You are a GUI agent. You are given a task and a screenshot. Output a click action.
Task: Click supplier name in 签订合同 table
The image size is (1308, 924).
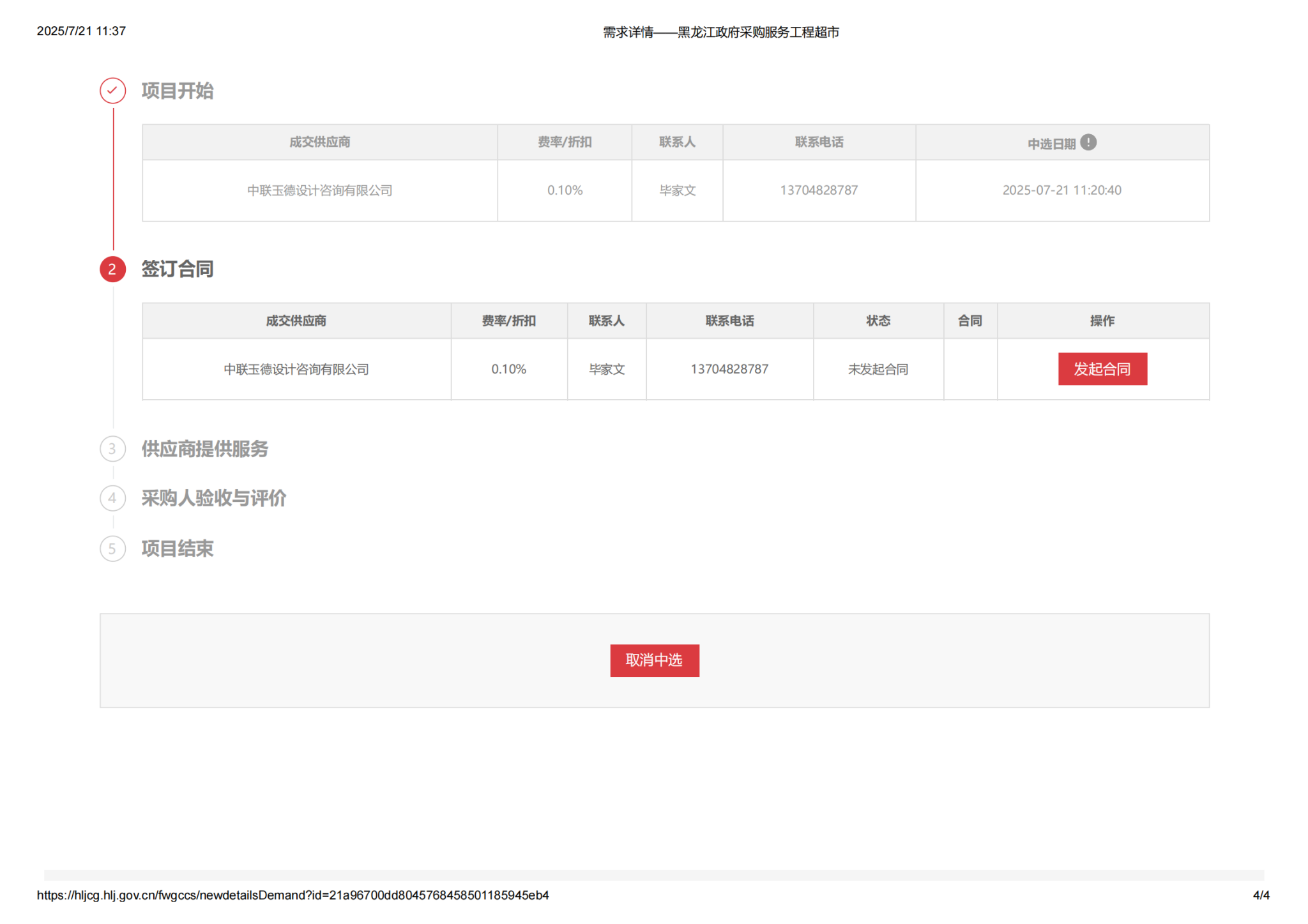296,369
